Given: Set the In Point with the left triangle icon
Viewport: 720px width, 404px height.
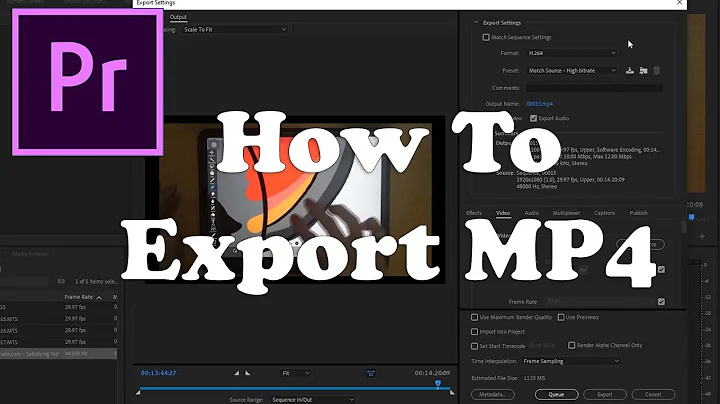Looking at the screenshot, I should 236,373.
